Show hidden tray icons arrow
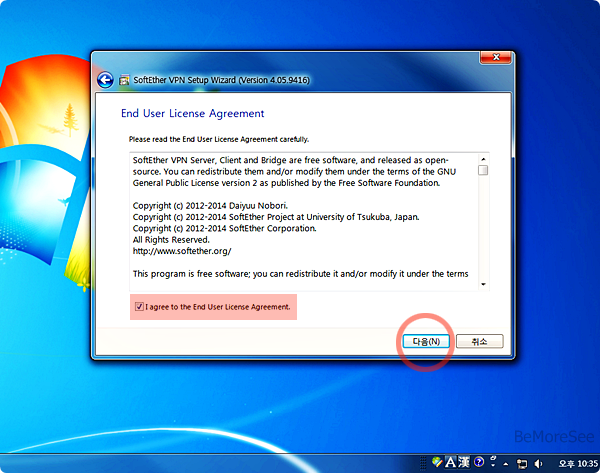 tap(506, 464)
